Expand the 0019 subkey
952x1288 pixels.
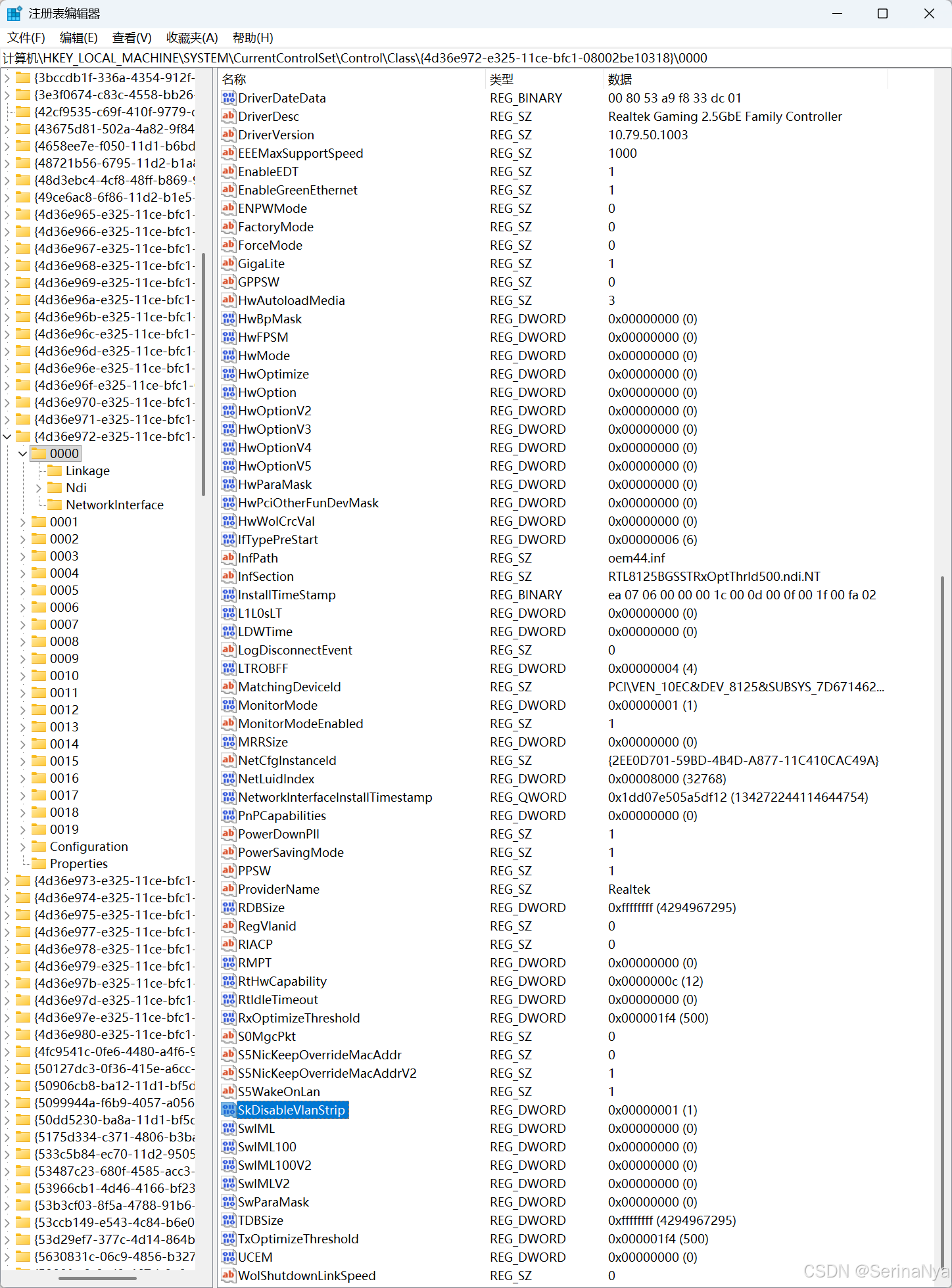click(23, 829)
